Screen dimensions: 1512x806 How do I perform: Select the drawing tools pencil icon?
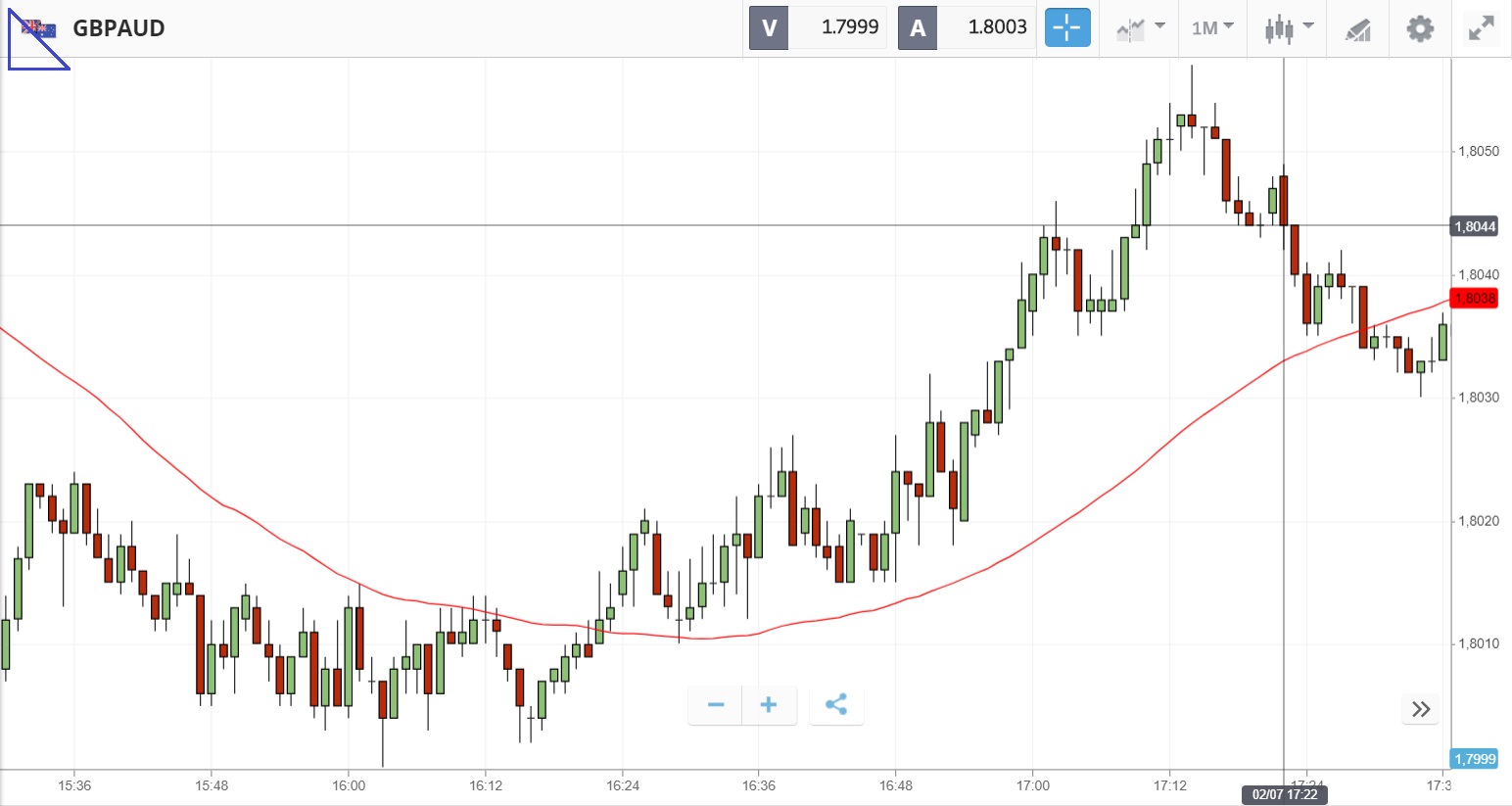tap(1357, 29)
